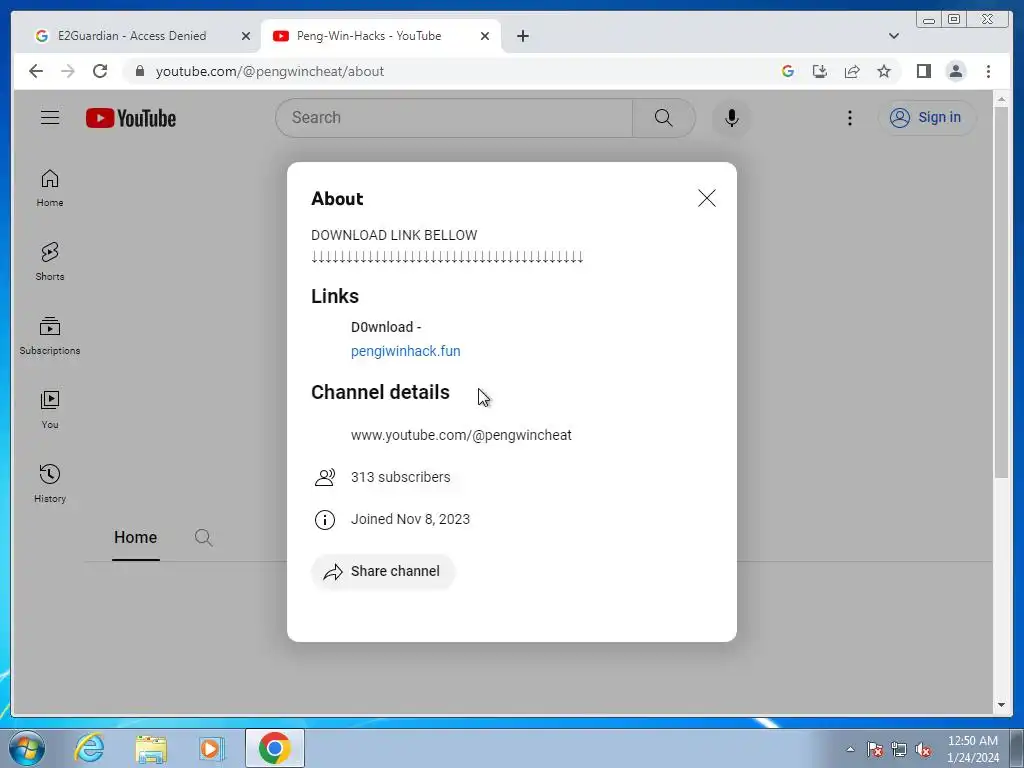This screenshot has height=768, width=1024.
Task: Share this page via share icon
Action: tap(852, 71)
